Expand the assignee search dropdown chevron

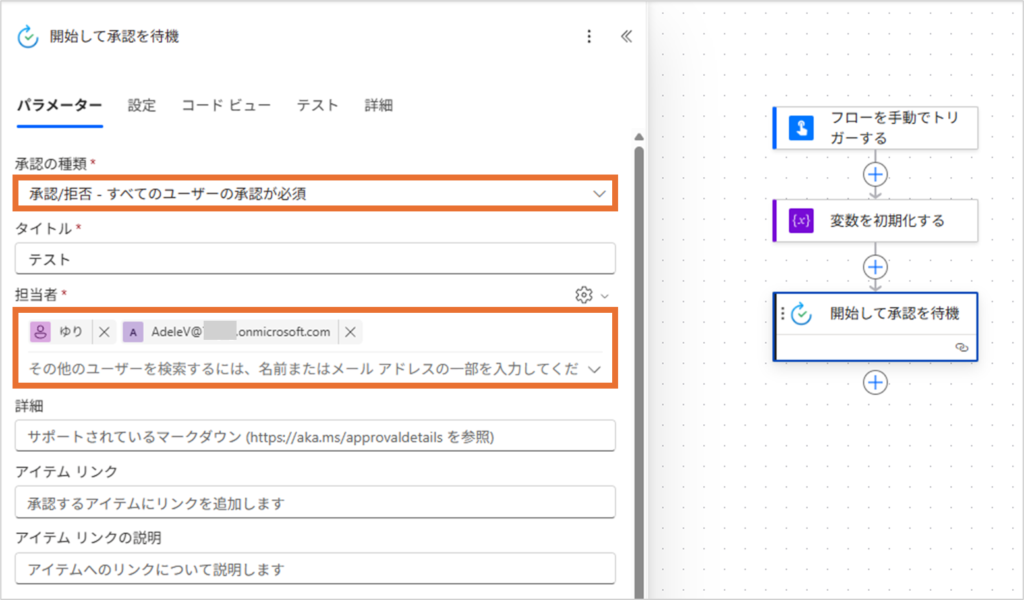point(596,369)
